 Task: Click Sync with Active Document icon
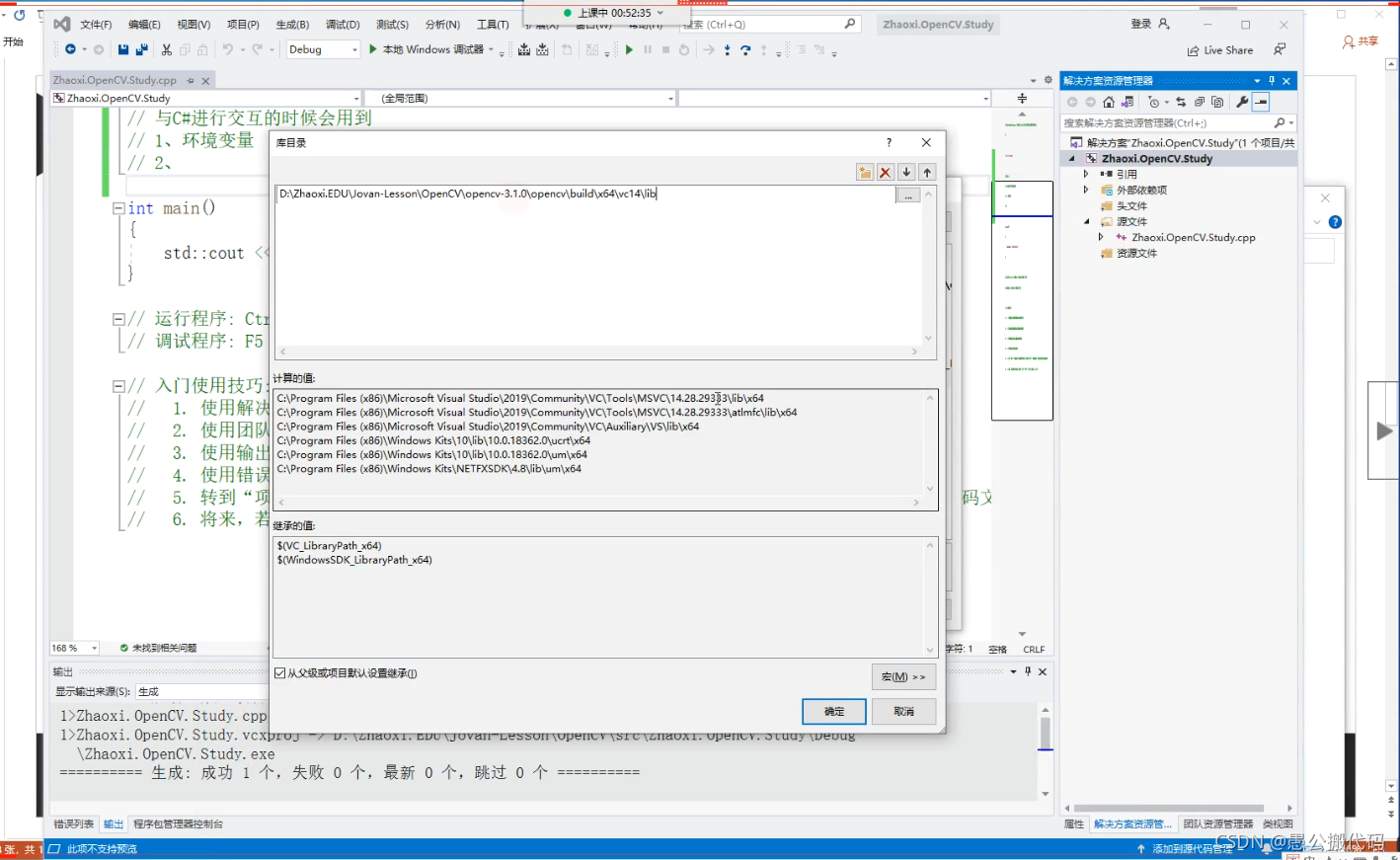click(1181, 102)
